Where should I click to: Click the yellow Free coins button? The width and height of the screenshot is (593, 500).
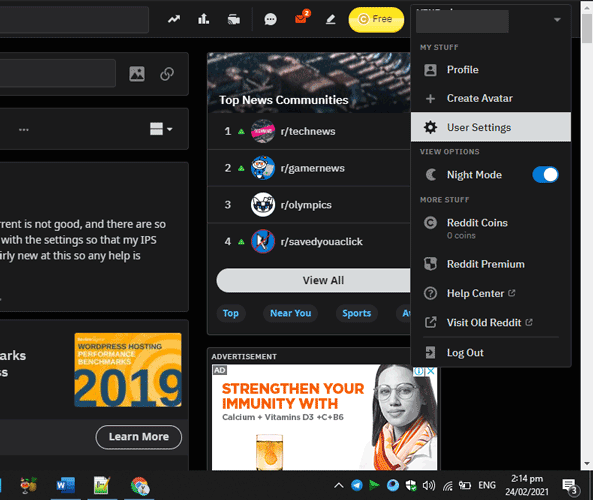(376, 19)
